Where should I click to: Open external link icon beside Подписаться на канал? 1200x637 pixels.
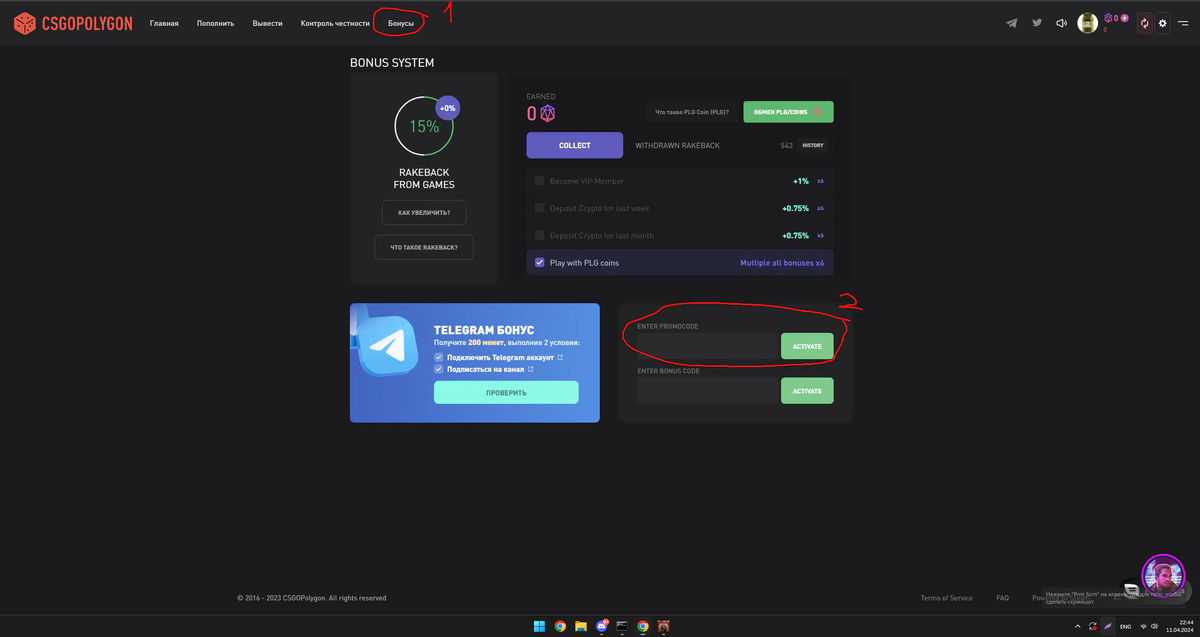click(x=530, y=369)
